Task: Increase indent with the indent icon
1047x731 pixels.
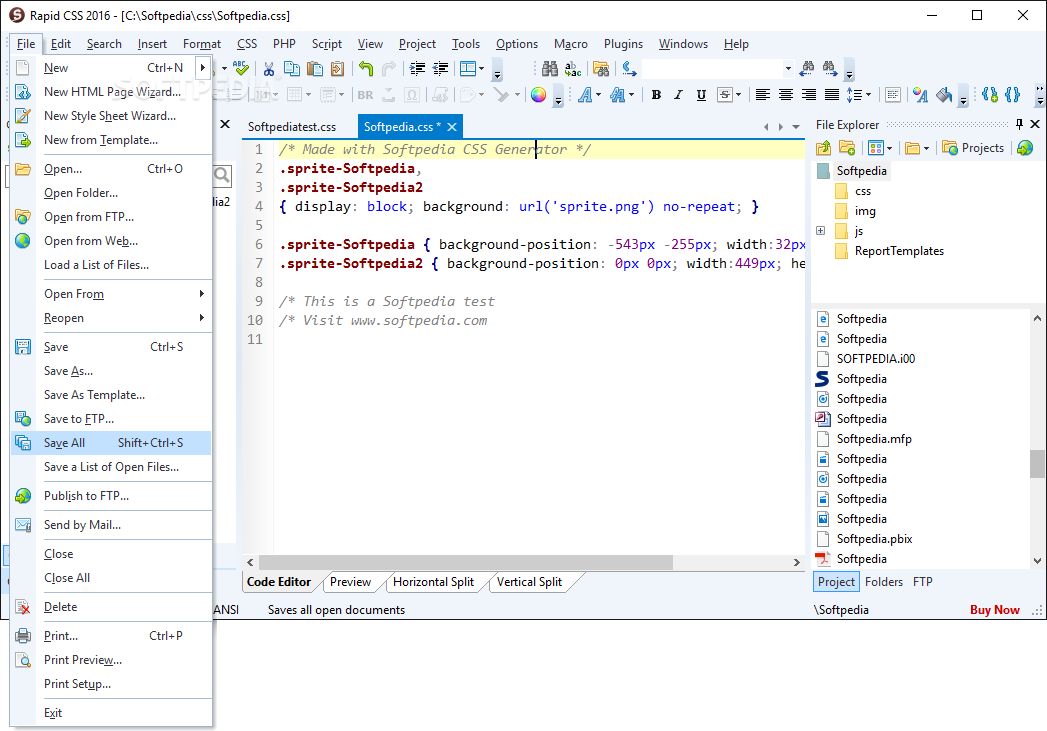Action: [x=417, y=68]
